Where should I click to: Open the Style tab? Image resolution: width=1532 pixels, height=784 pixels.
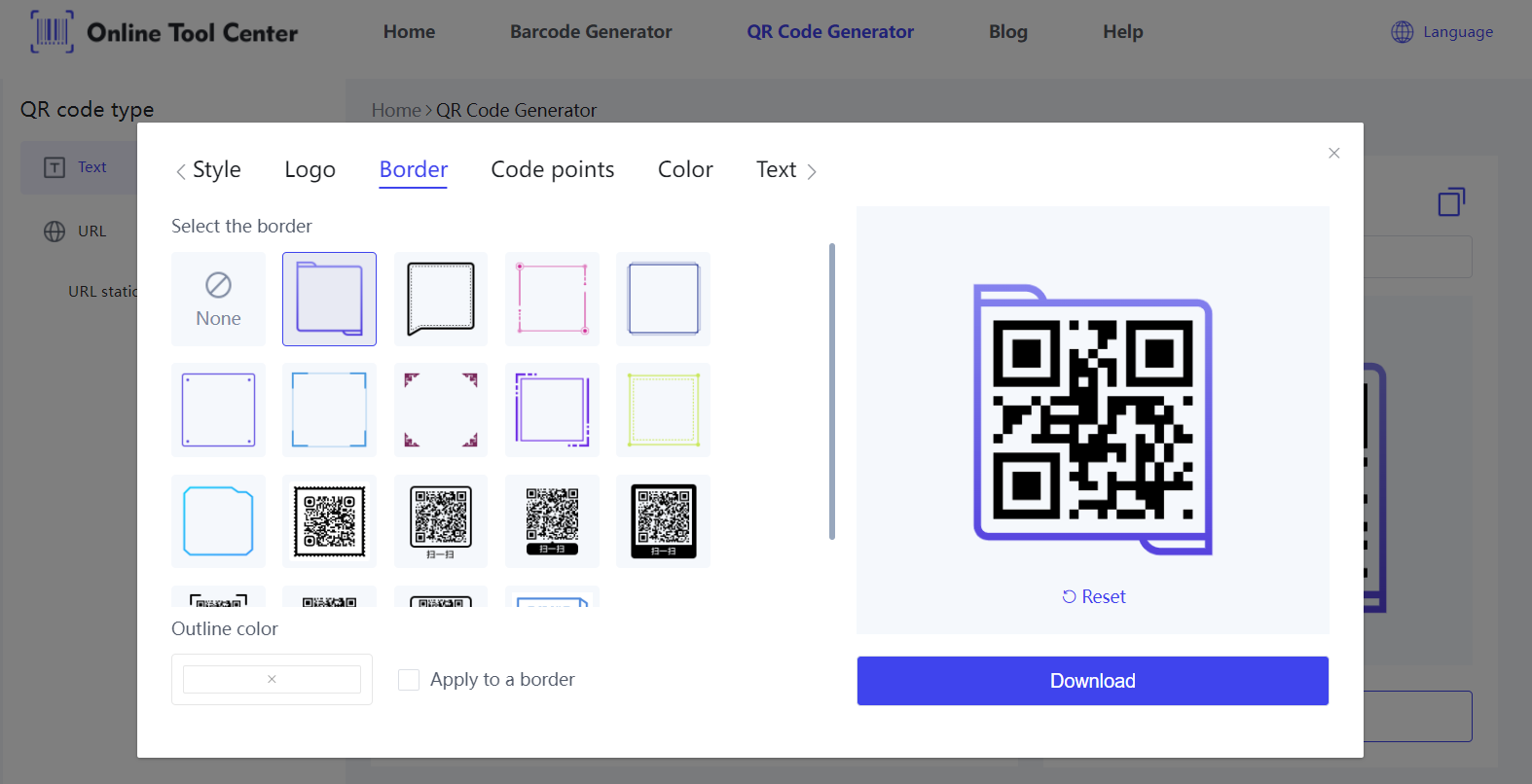click(x=216, y=169)
